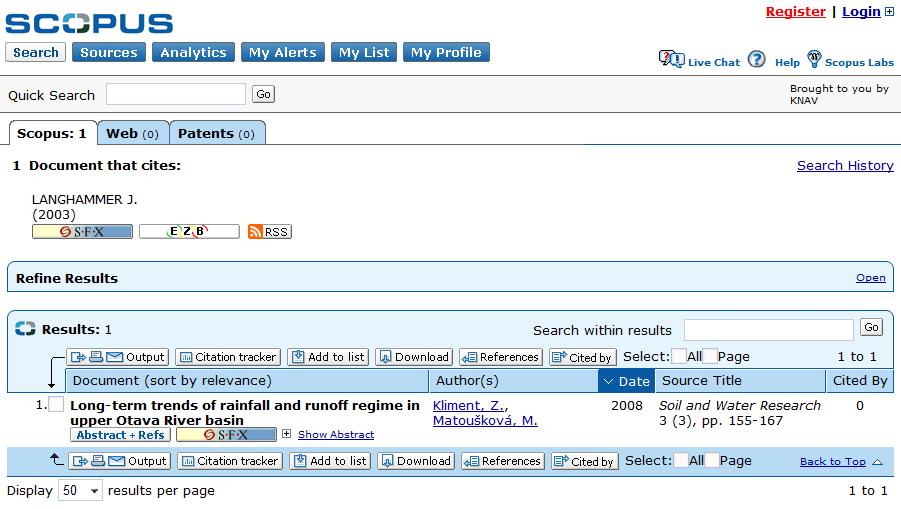The width and height of the screenshot is (901, 509).
Task: Click Login link
Action: tap(861, 11)
